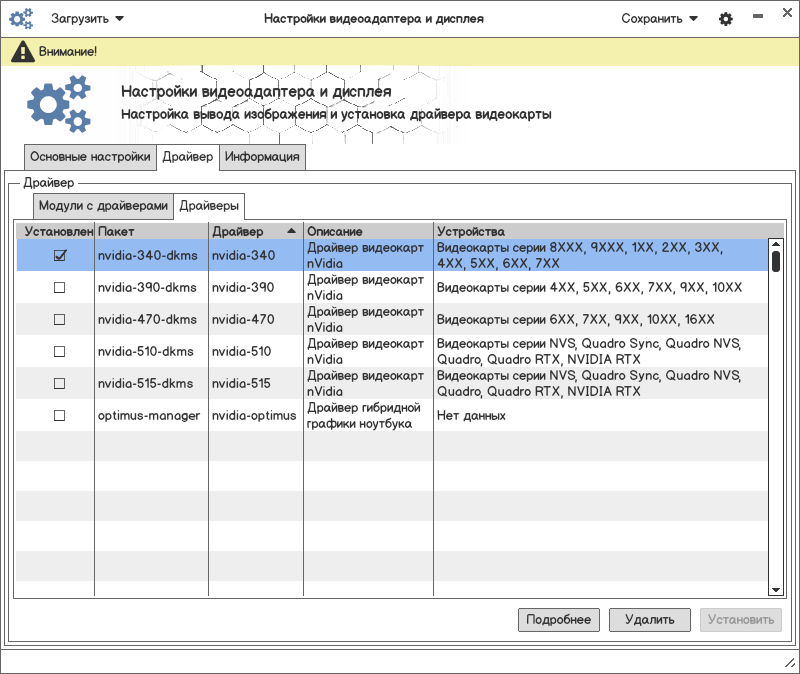Open settings gear icon in title bar
This screenshot has width=800, height=674.
726,19
